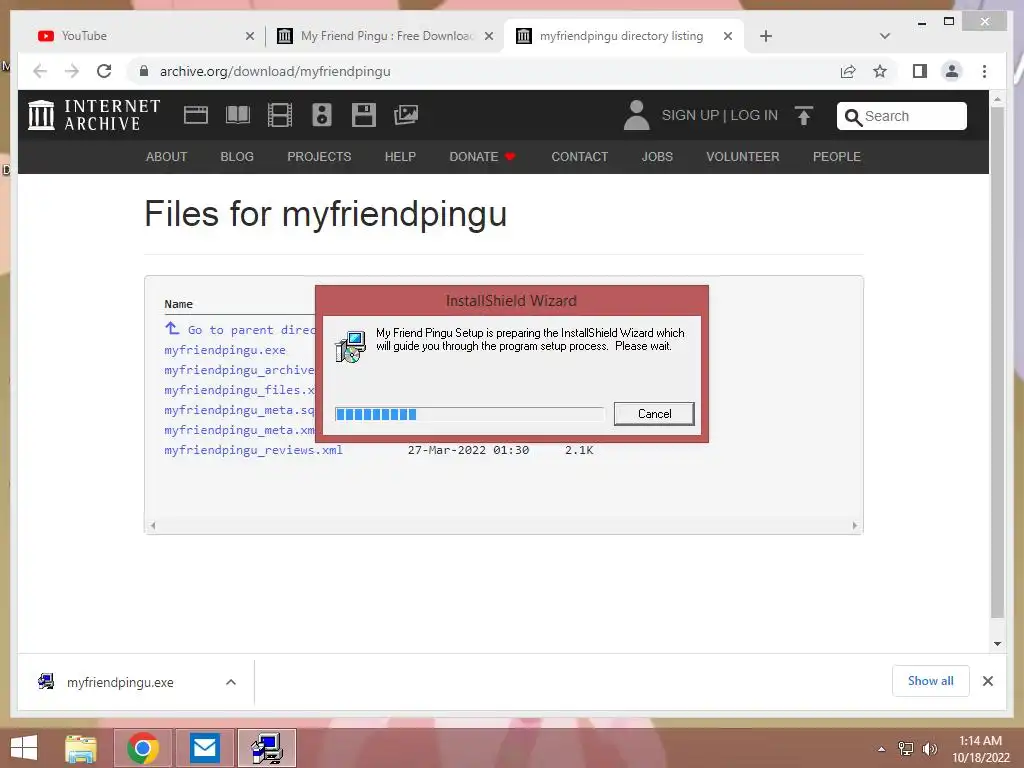Click the Chrome taskbar icon
The image size is (1024, 768).
point(142,748)
